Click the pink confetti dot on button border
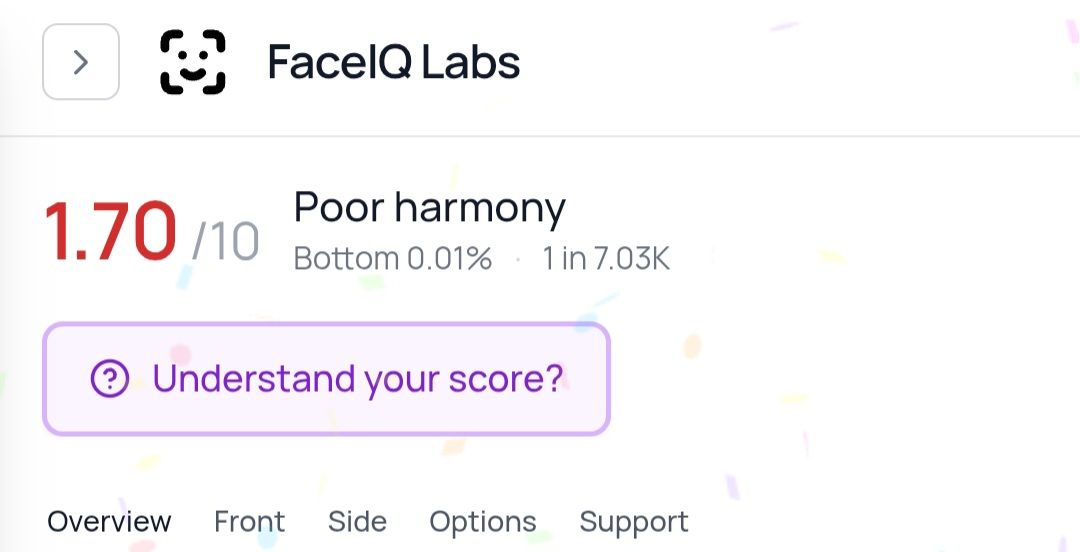Screen dimensions: 1080x552 point(181,354)
